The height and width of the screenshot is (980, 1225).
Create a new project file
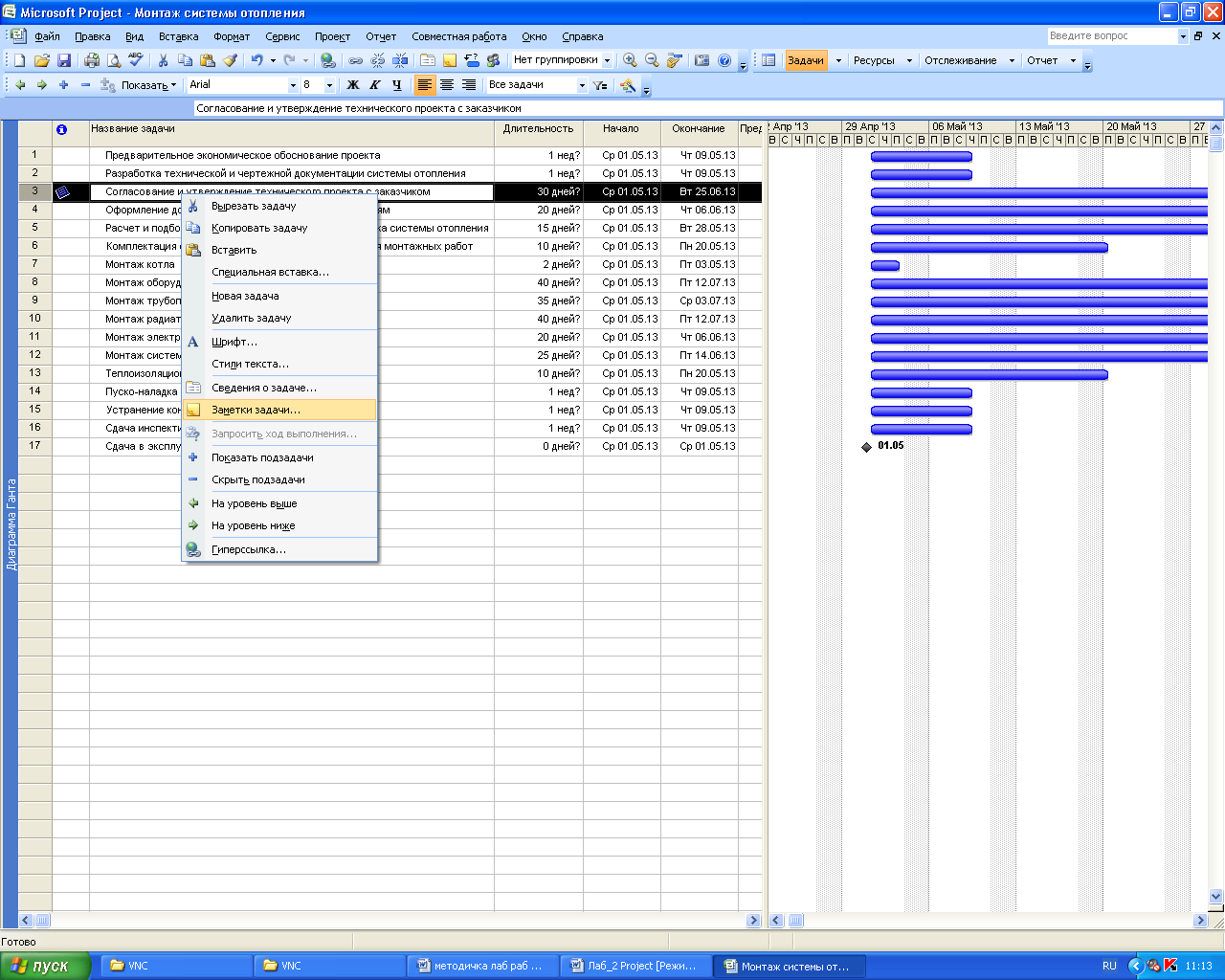[x=19, y=60]
